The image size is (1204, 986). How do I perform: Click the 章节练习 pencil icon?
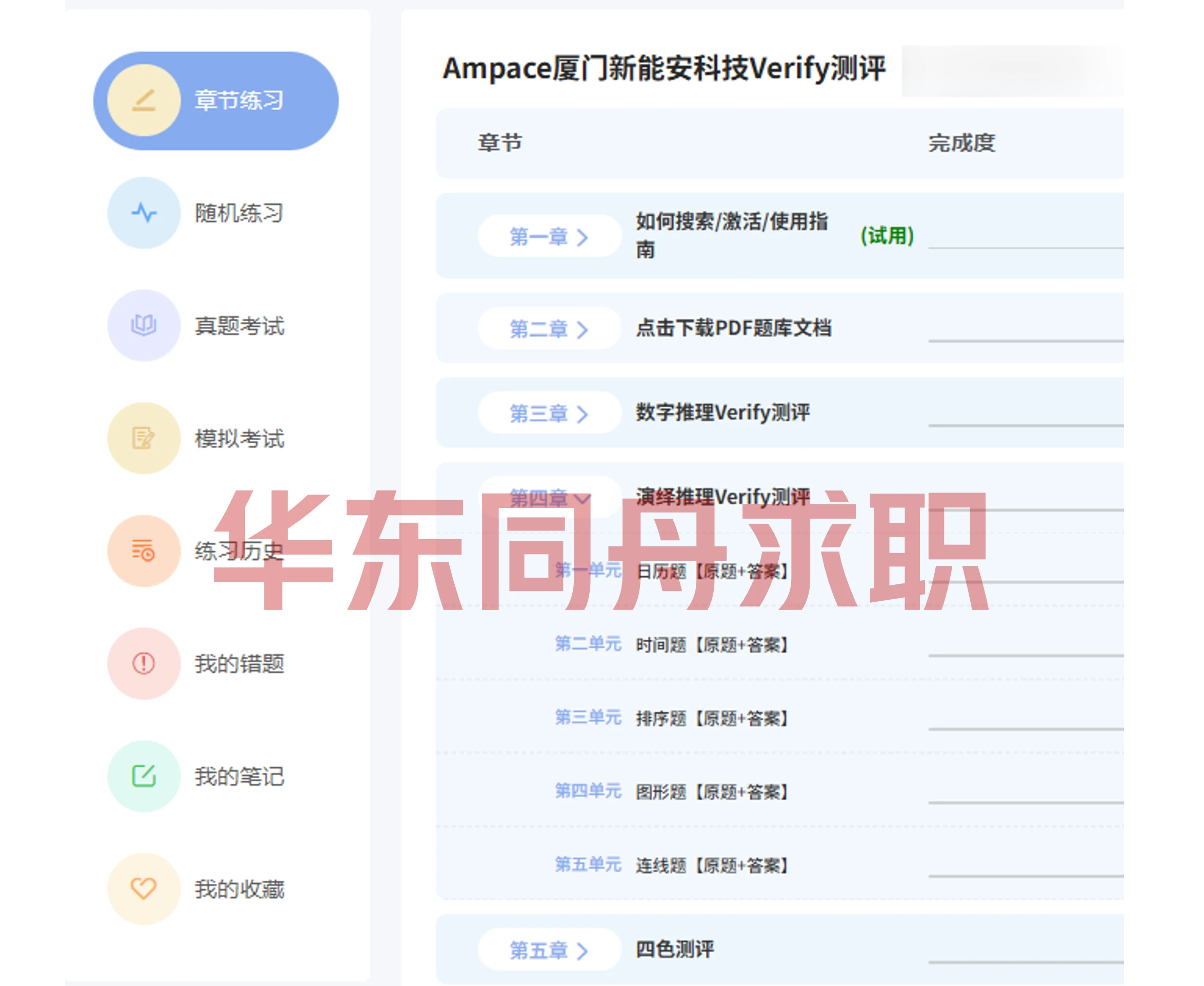click(144, 101)
